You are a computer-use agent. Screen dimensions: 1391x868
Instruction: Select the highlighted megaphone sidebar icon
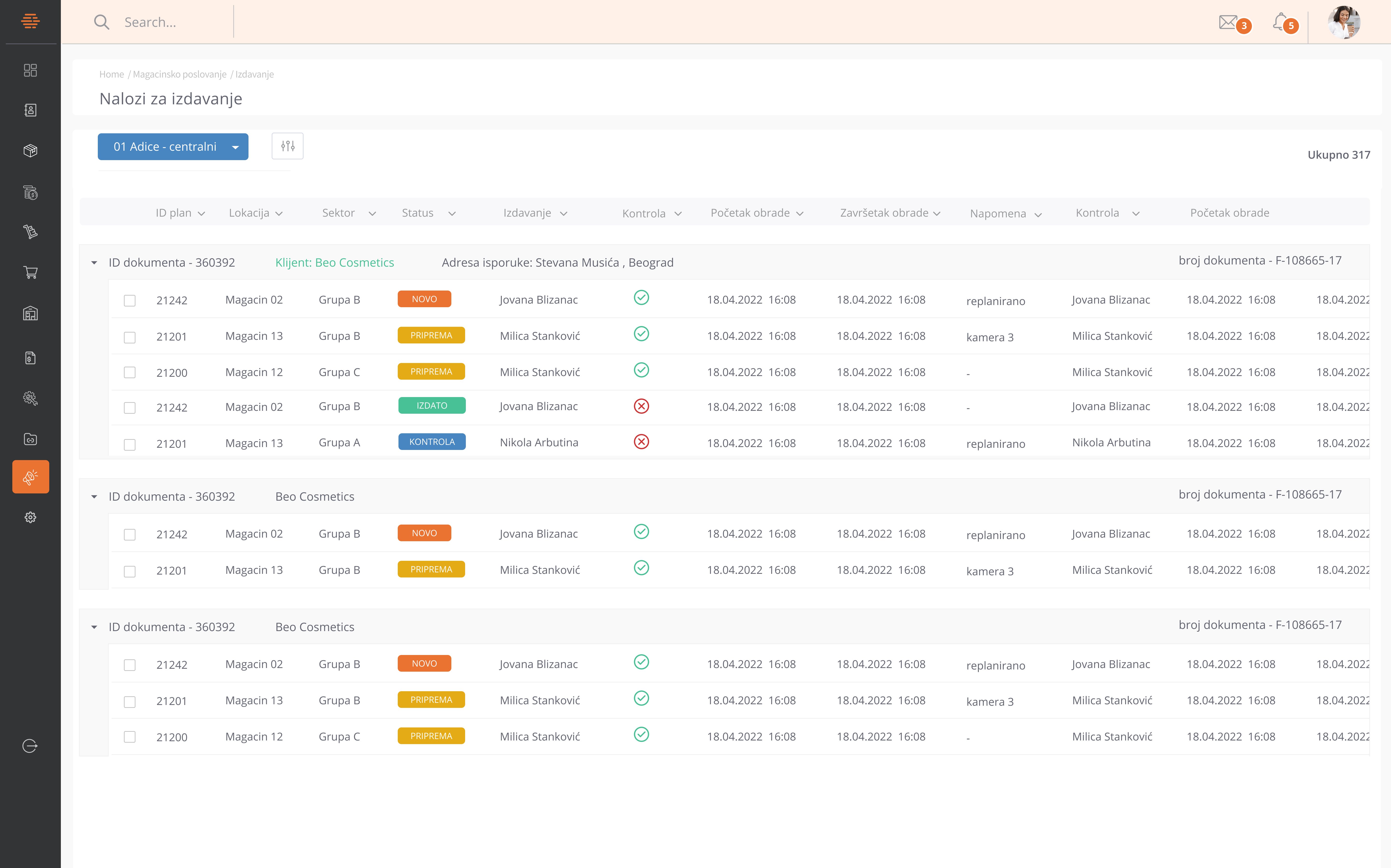point(30,477)
